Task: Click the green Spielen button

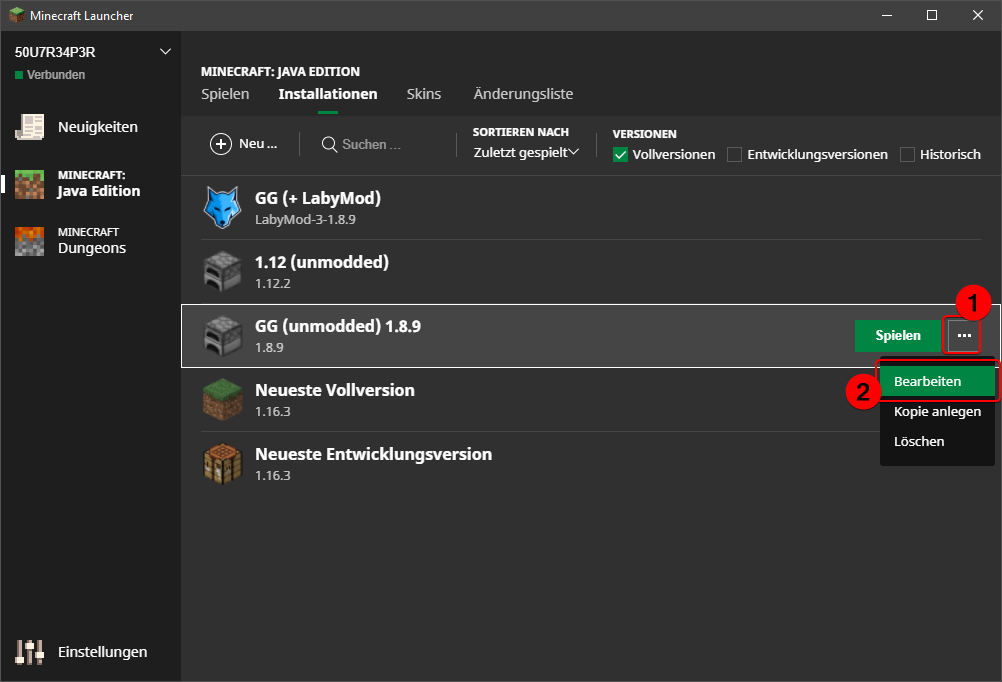Action: (x=898, y=336)
